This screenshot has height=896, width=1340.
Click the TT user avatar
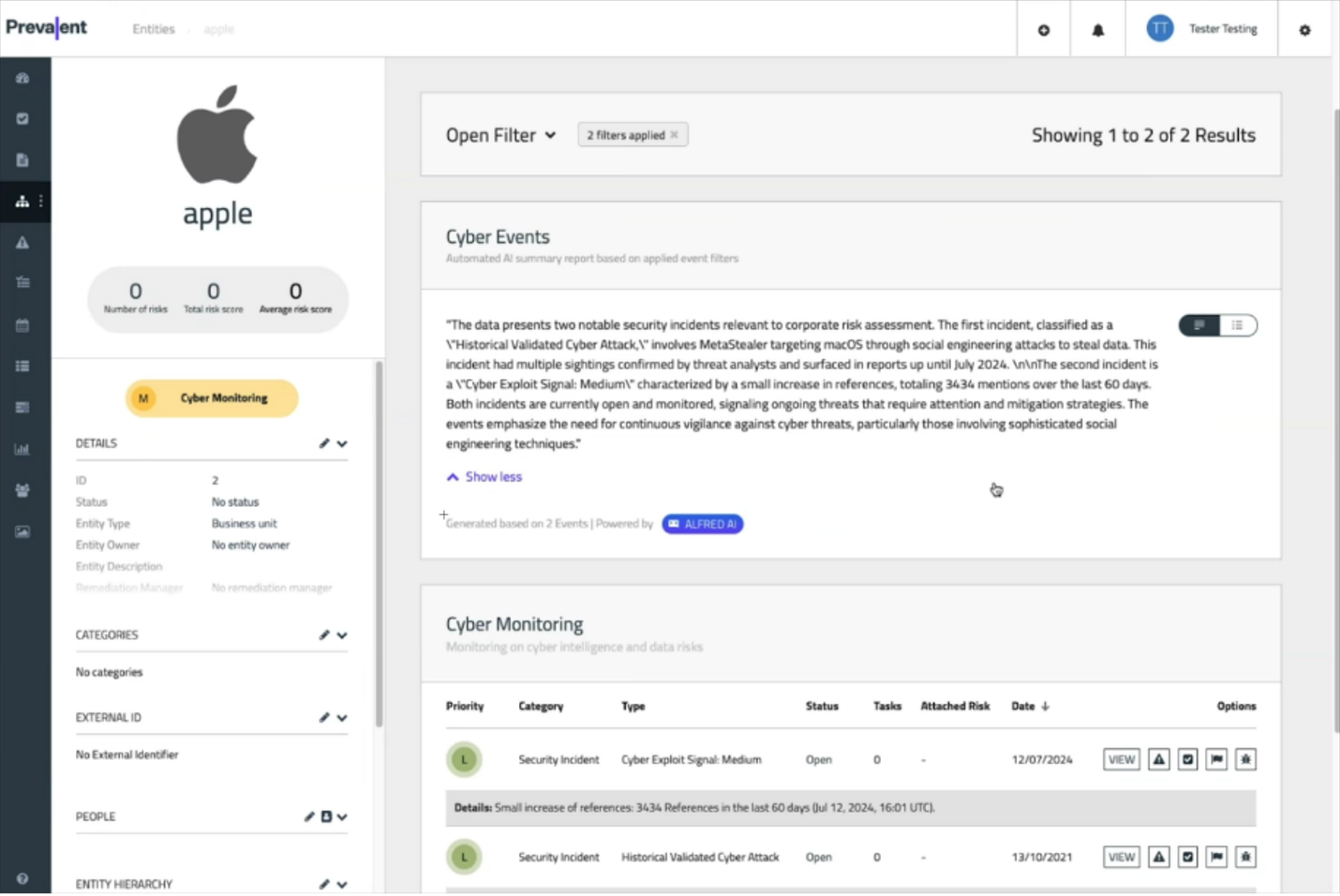[1160, 28]
